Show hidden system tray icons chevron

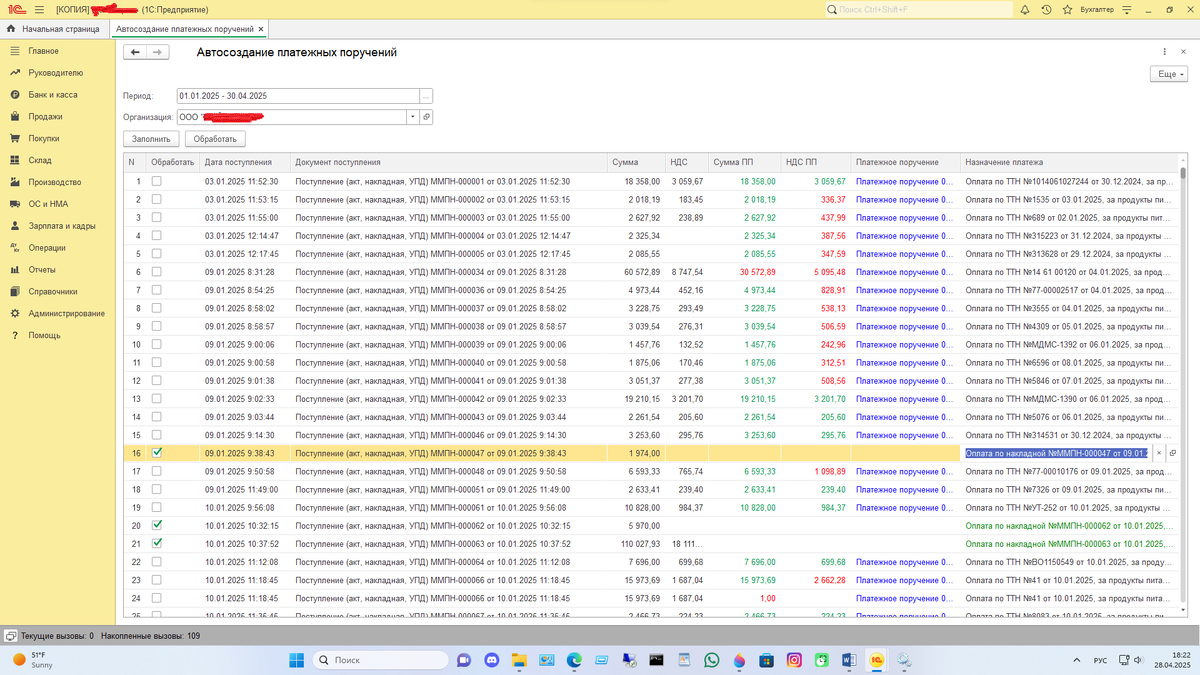1075,660
